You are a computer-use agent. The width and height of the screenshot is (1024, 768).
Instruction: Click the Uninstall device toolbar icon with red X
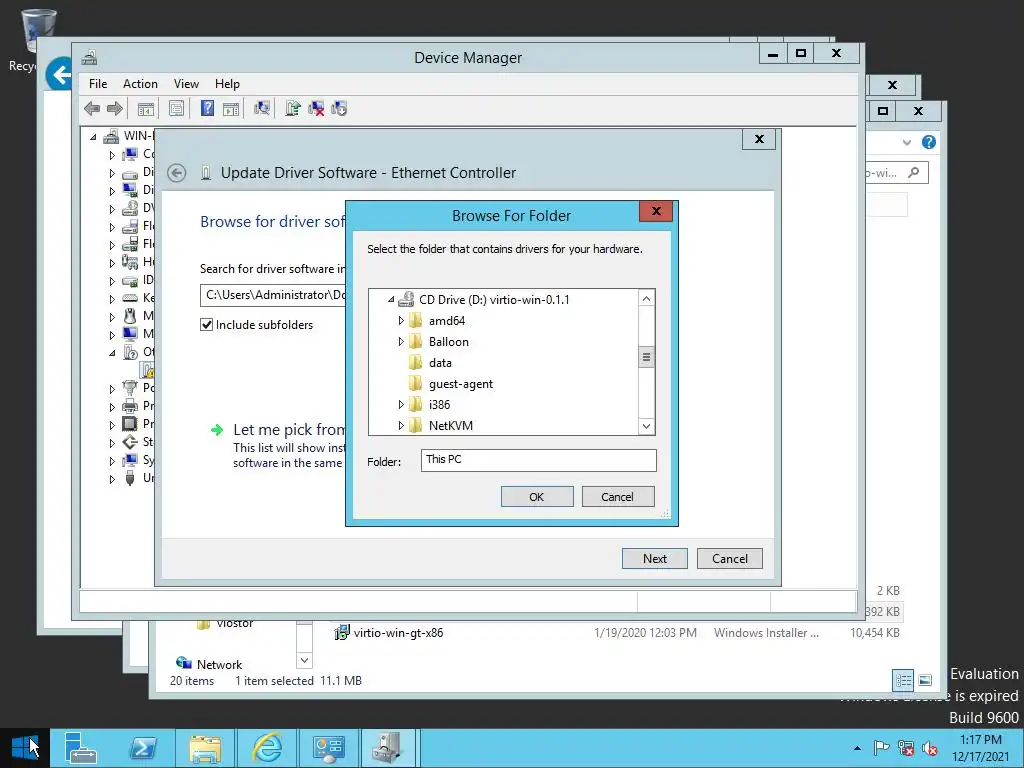316,108
